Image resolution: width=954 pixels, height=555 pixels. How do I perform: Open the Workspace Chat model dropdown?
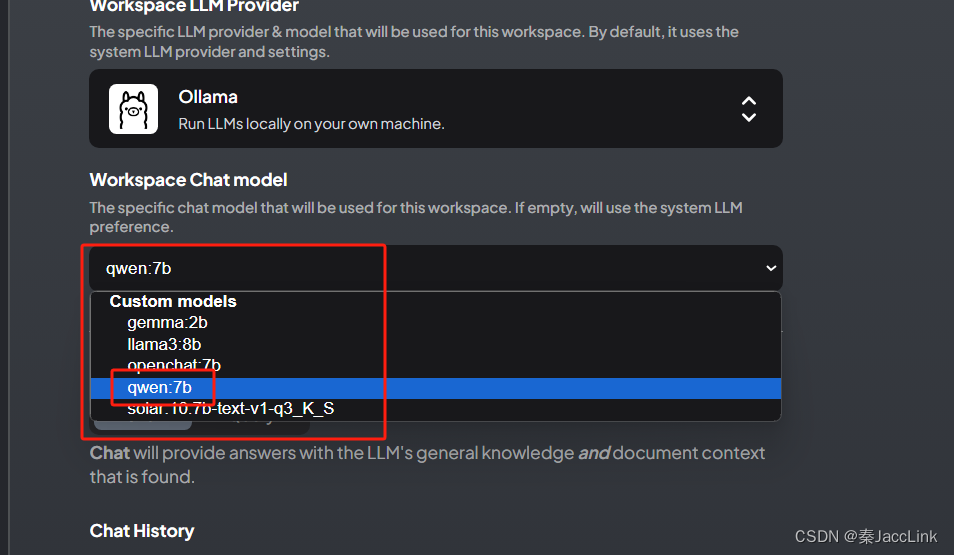pyautogui.click(x=436, y=268)
